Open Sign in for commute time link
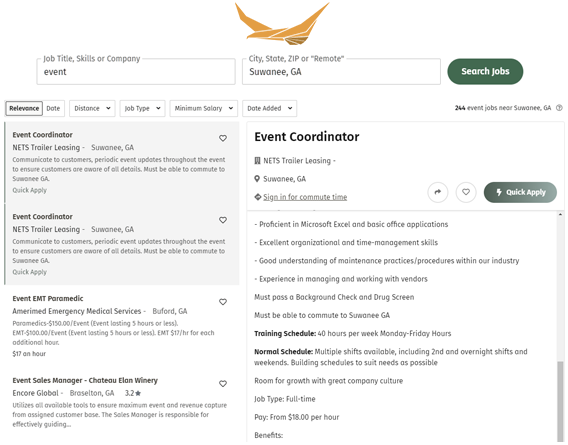Screen dimensions: 568x445 (x=305, y=197)
